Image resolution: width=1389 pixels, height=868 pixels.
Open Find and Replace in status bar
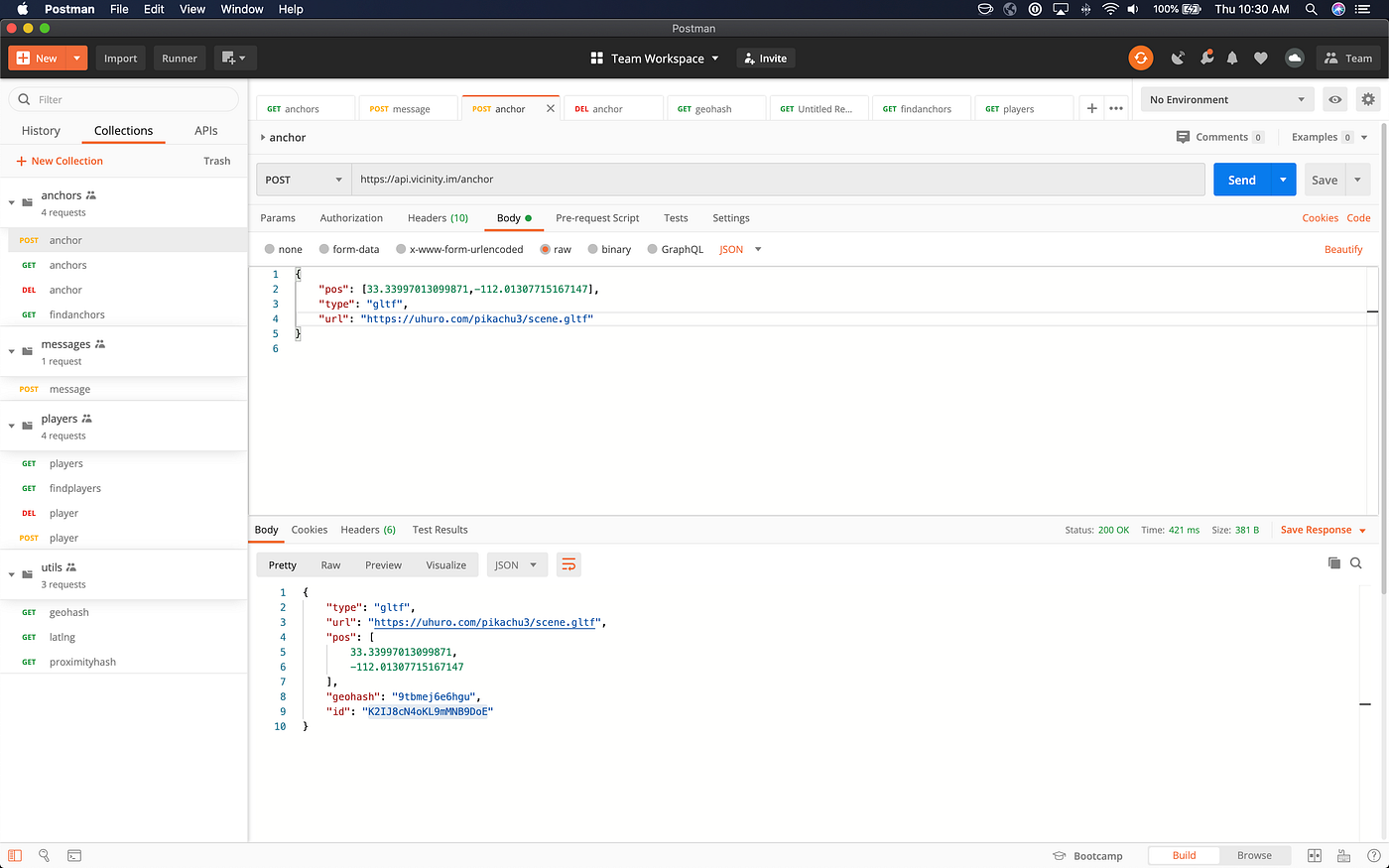click(x=45, y=855)
